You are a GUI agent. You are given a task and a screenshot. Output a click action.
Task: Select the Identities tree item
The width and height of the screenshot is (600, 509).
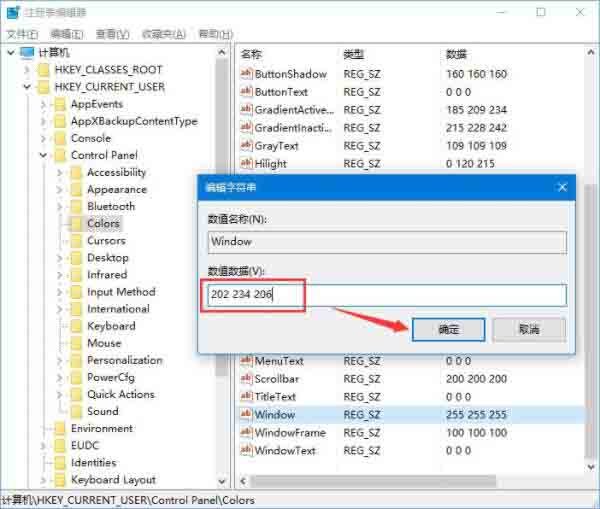93,463
